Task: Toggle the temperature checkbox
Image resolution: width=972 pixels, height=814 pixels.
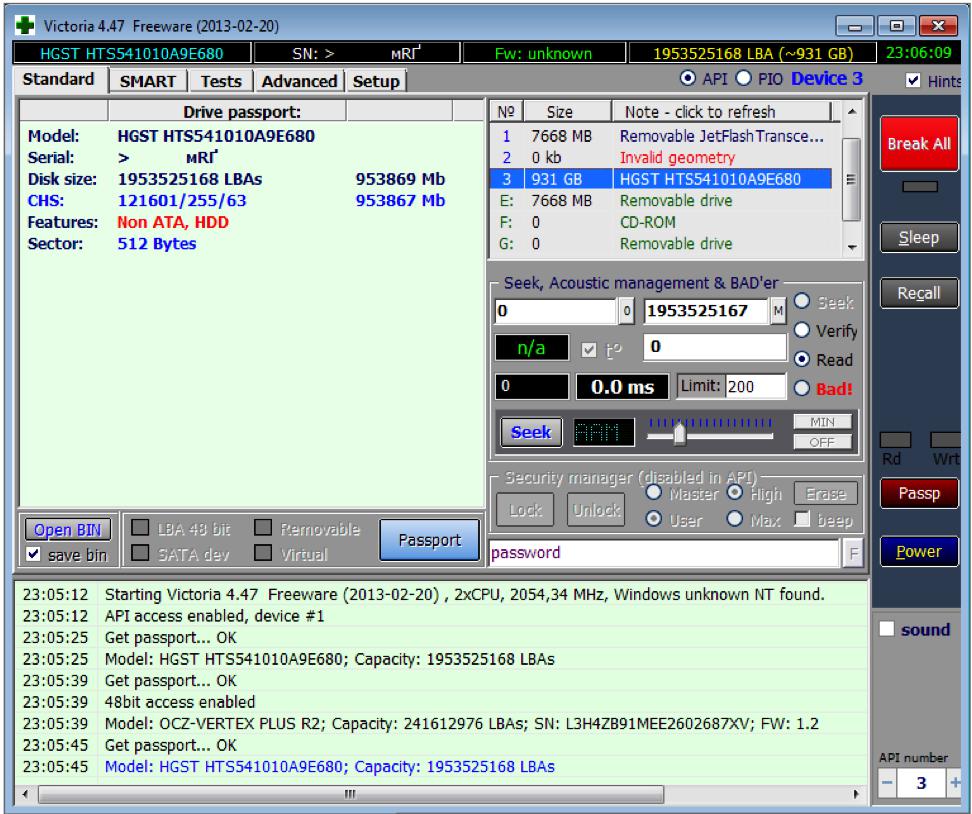Action: click(x=589, y=350)
